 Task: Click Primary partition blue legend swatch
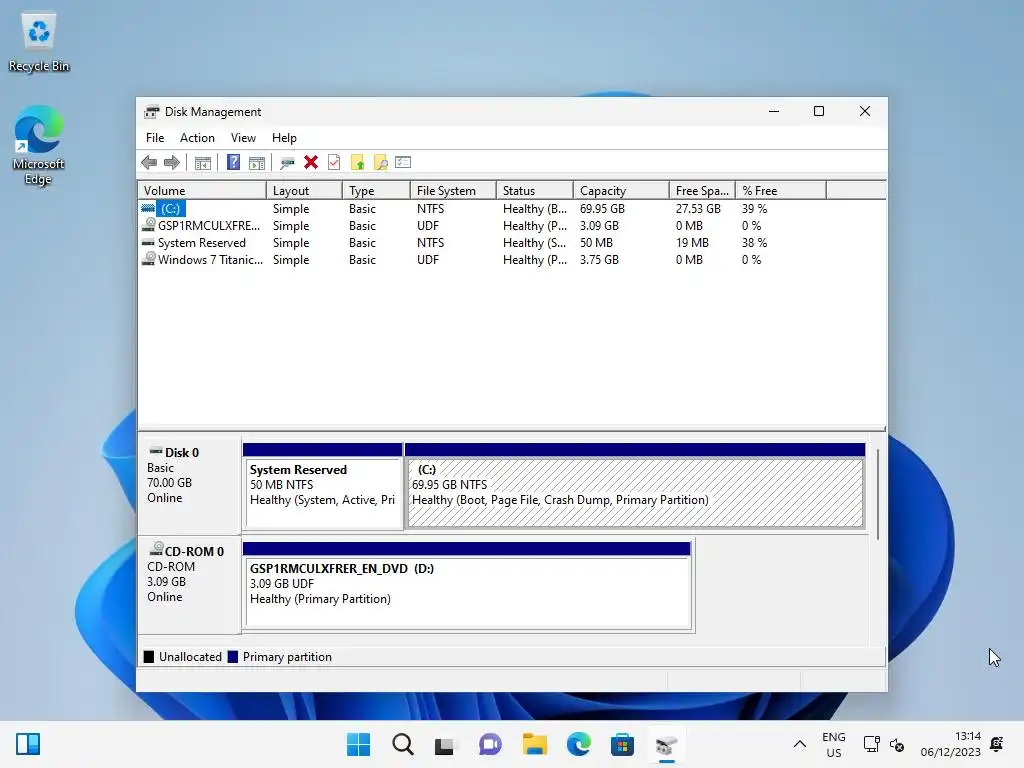click(232, 656)
